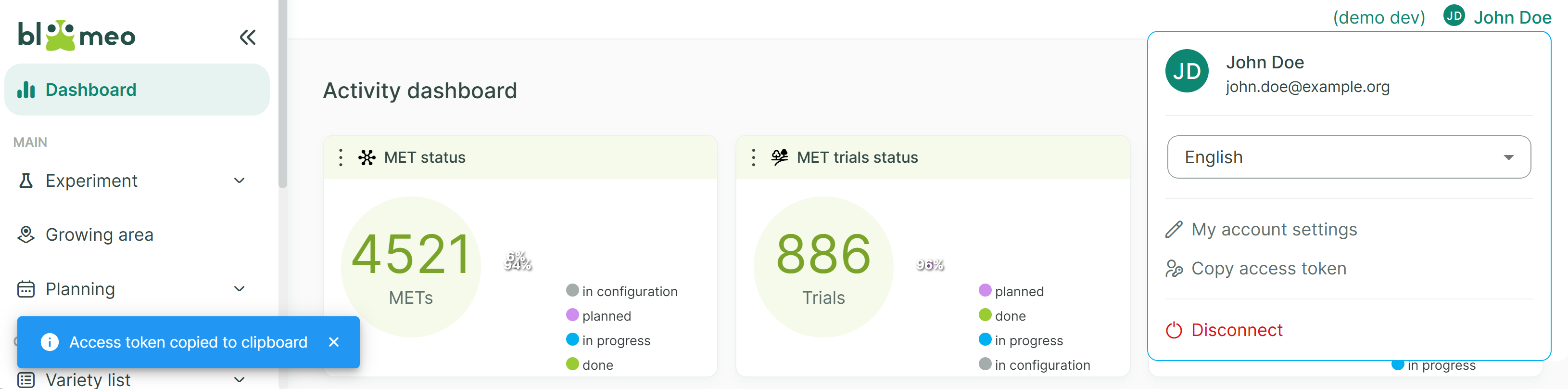Select the Variety list icon

click(25, 379)
